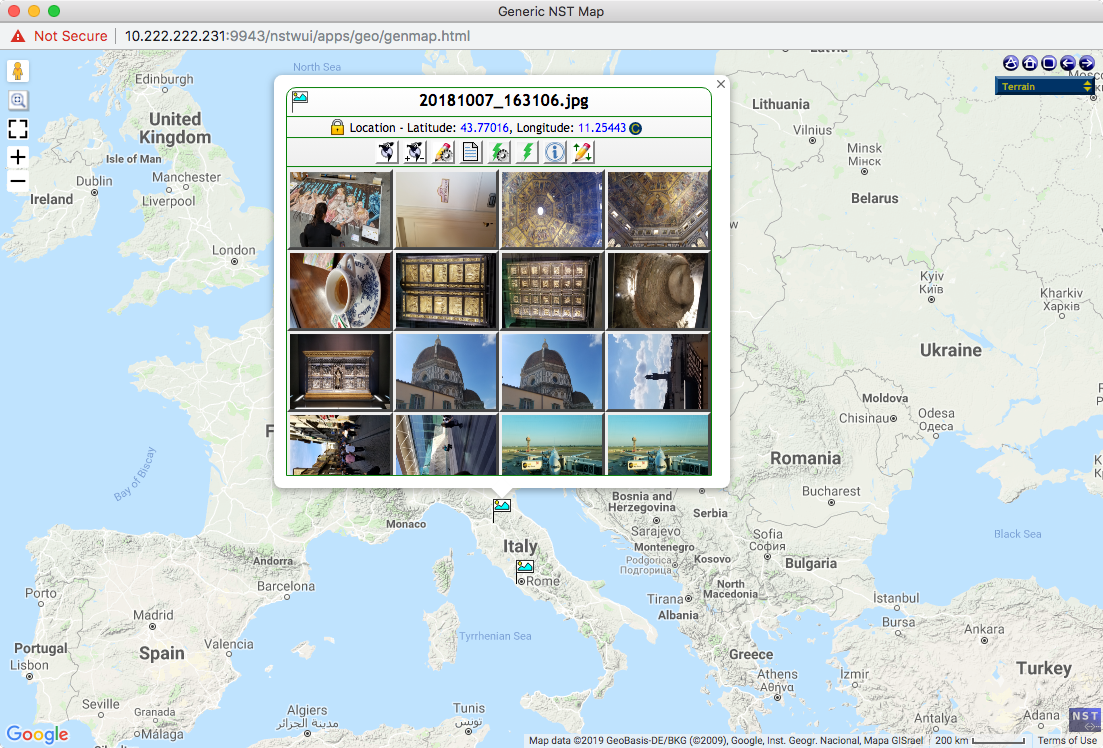Click the first globe map icon in popup toolbar
The height and width of the screenshot is (748, 1103).
pos(386,151)
